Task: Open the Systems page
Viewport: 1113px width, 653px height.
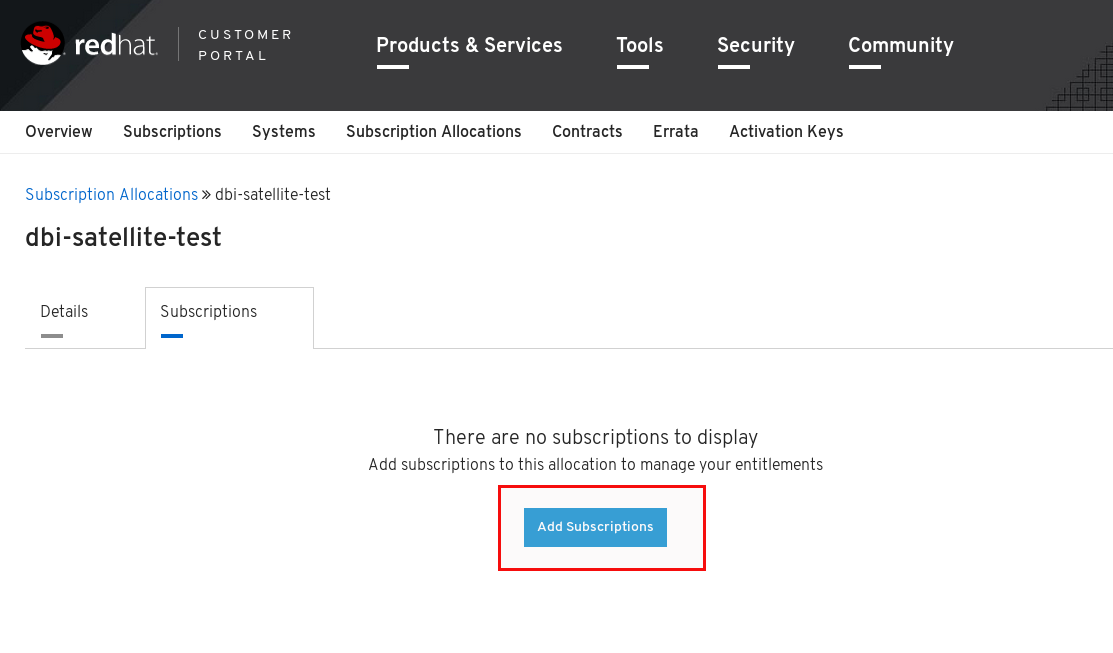Action: 283,131
